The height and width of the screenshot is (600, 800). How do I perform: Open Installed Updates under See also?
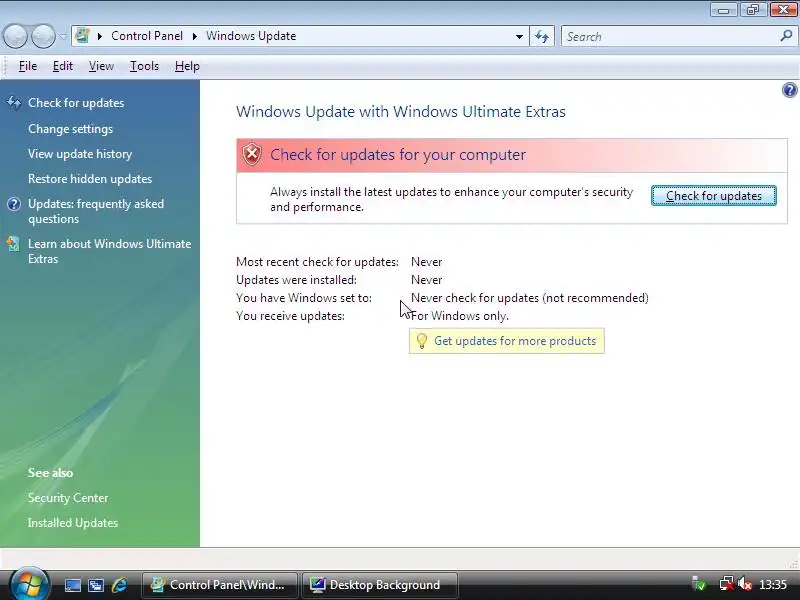pos(72,522)
